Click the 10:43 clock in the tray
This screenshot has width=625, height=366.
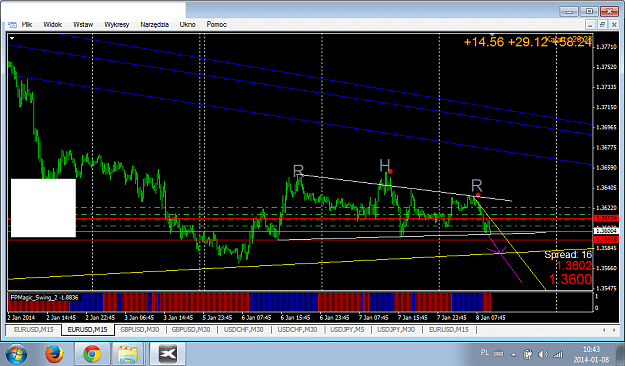click(x=591, y=350)
